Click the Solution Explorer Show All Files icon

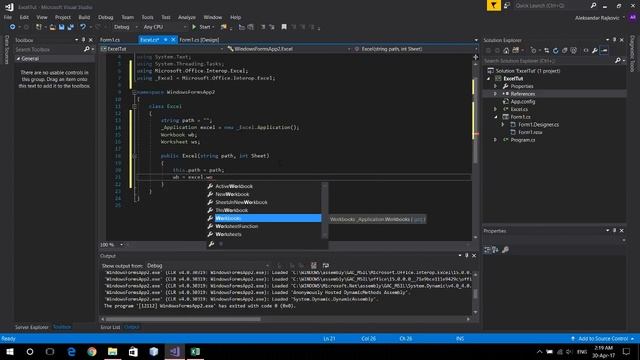tap(574, 51)
